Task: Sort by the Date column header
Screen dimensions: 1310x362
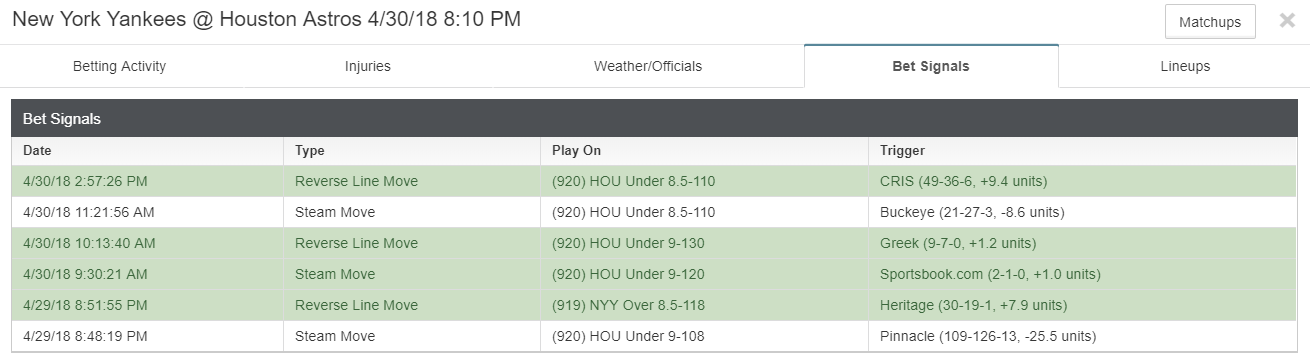Action: pyautogui.click(x=148, y=151)
